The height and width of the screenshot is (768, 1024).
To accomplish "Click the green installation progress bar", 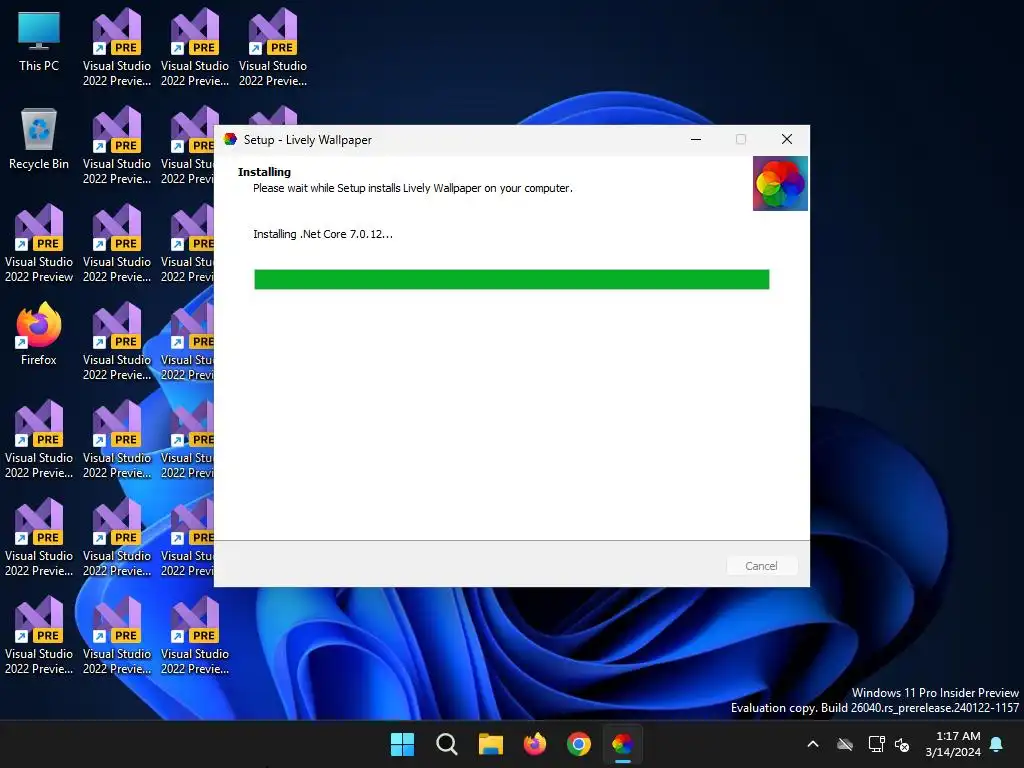I will coord(511,280).
